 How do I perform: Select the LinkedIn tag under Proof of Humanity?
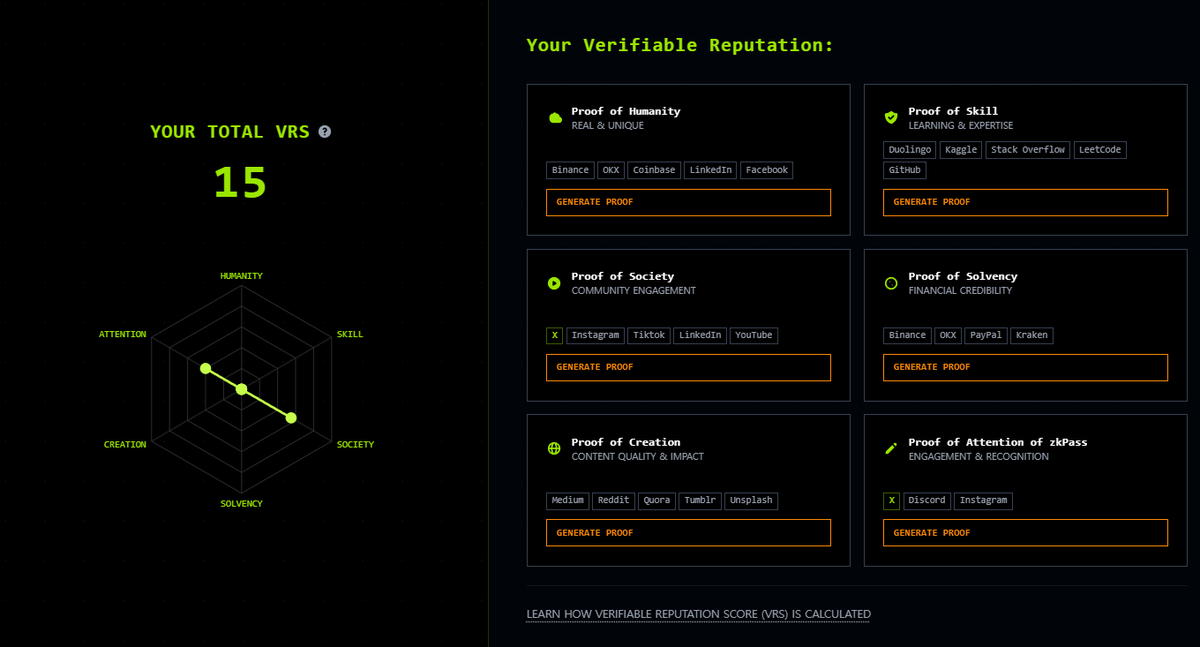pyautogui.click(x=711, y=170)
